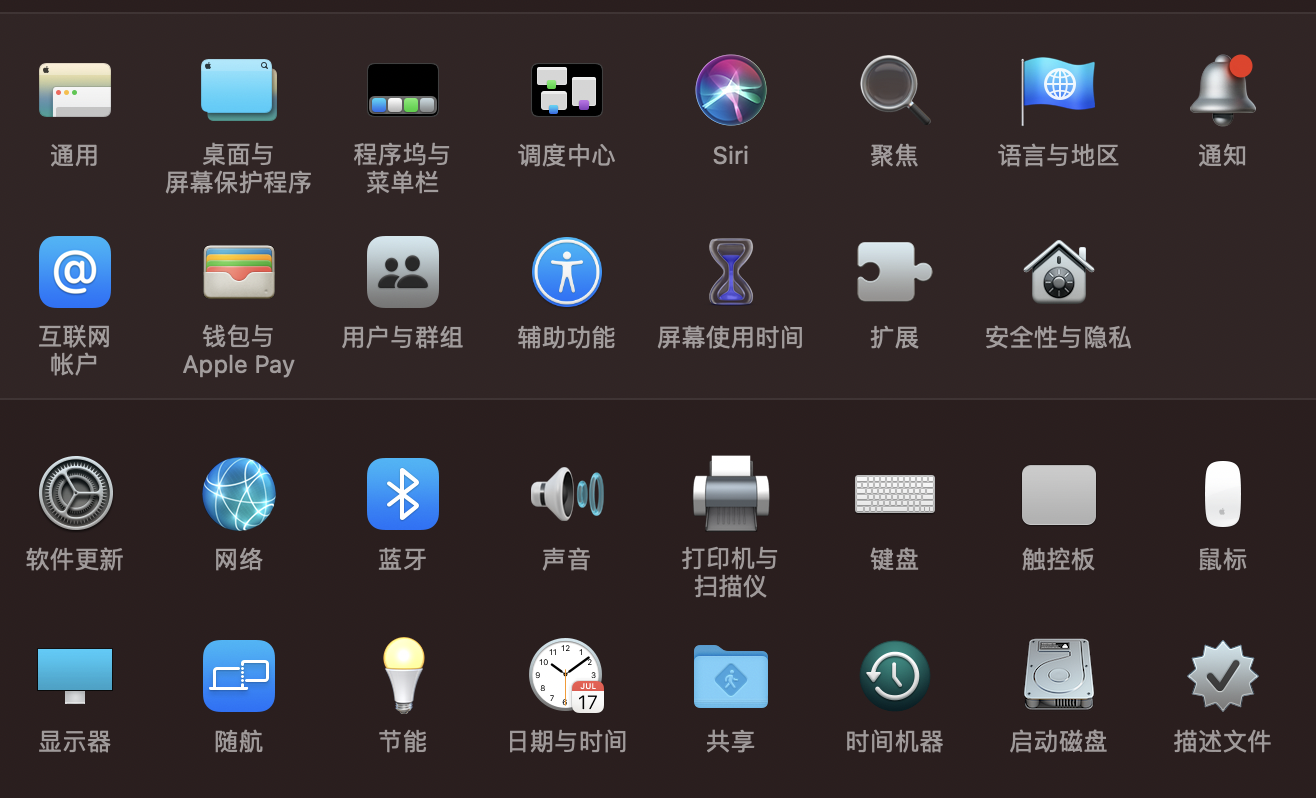Select the 声音 sound speaker icon
Screen dimensions: 1316x798
tap(567, 494)
